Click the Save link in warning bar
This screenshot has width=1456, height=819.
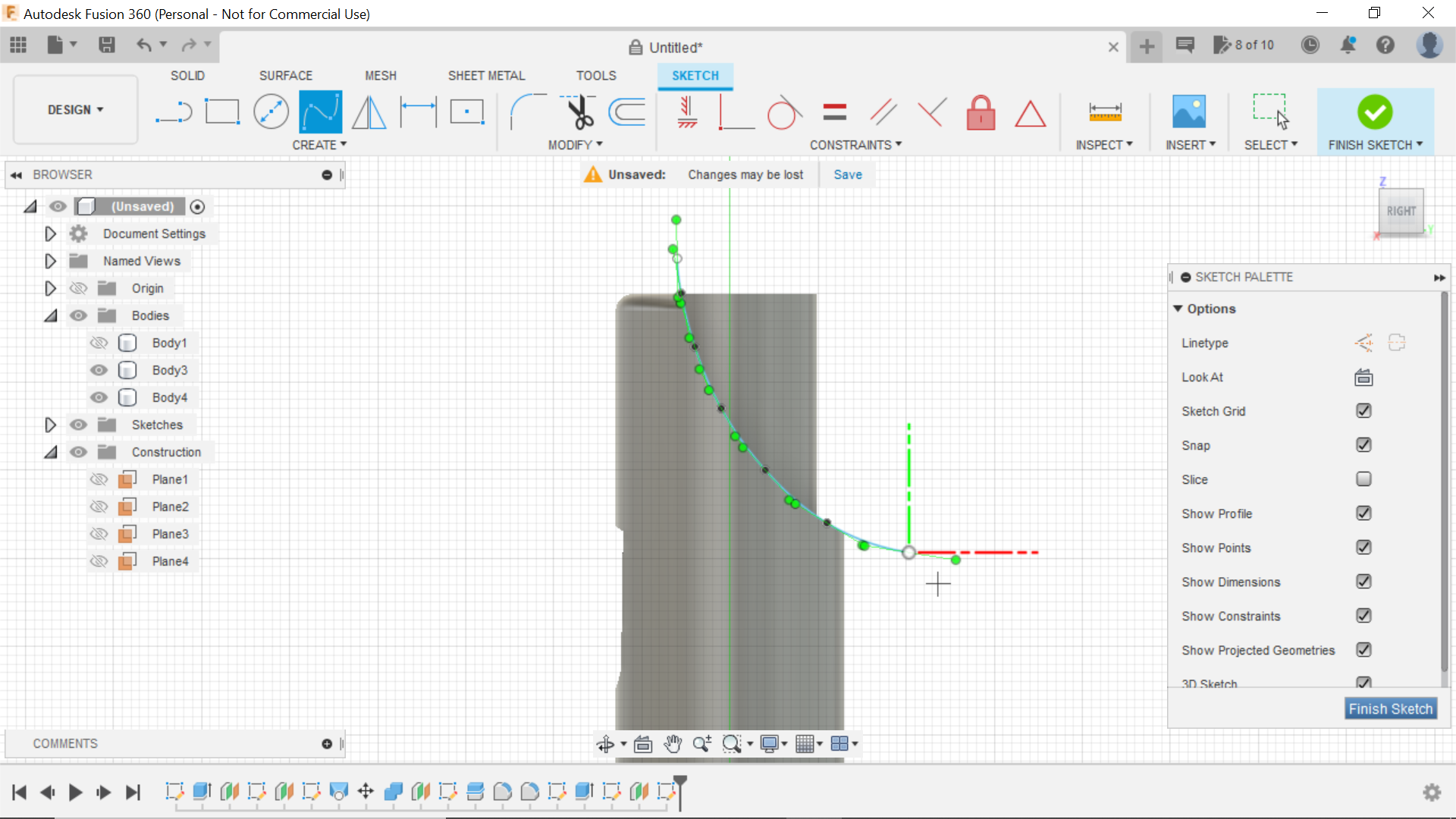pyautogui.click(x=847, y=174)
